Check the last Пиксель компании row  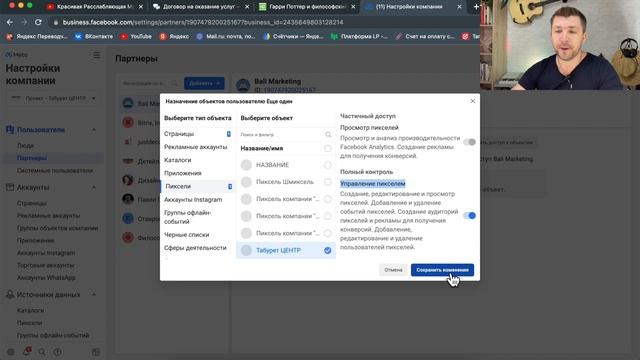coord(327,233)
